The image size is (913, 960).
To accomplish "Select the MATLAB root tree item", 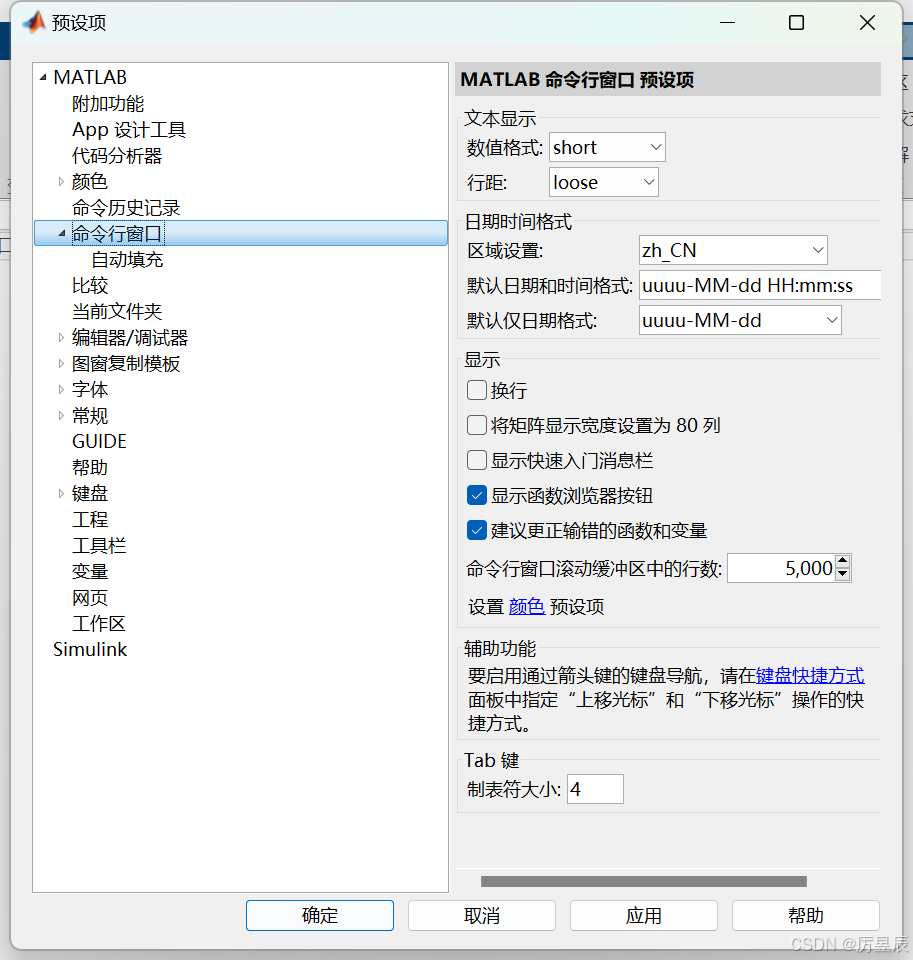I will [90, 77].
